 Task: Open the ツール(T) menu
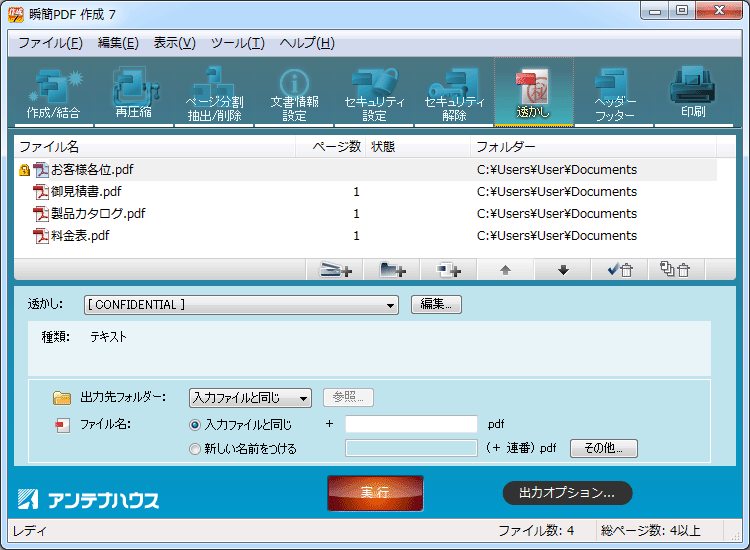pos(237,43)
